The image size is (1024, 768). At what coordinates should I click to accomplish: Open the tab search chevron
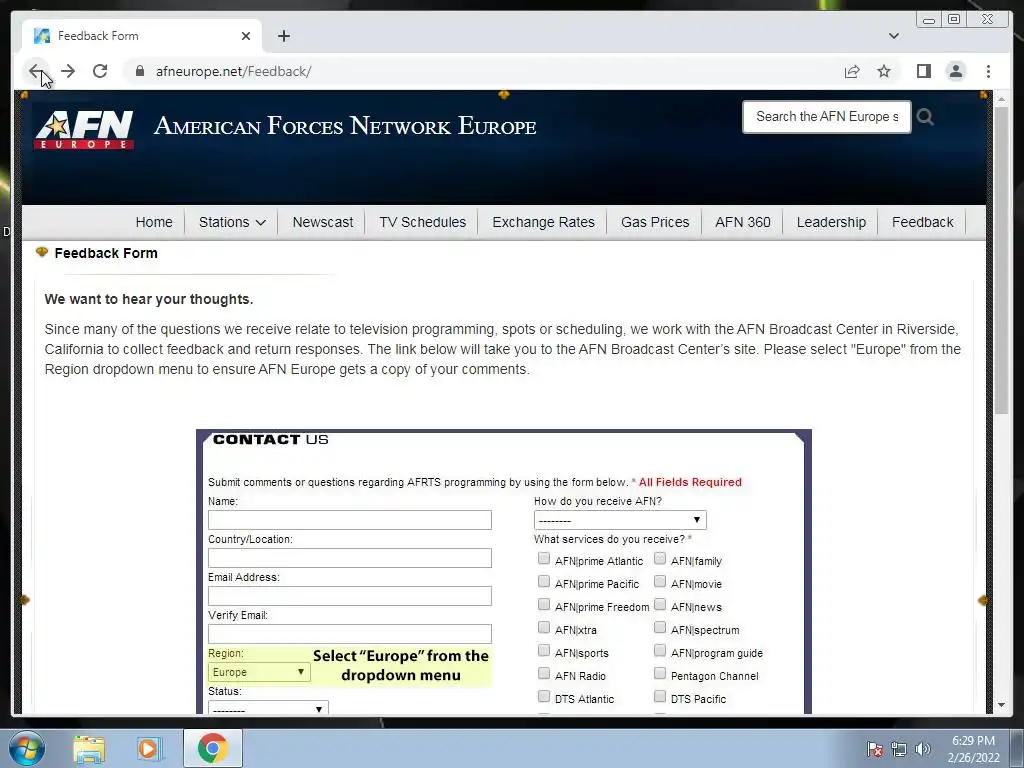(893, 36)
